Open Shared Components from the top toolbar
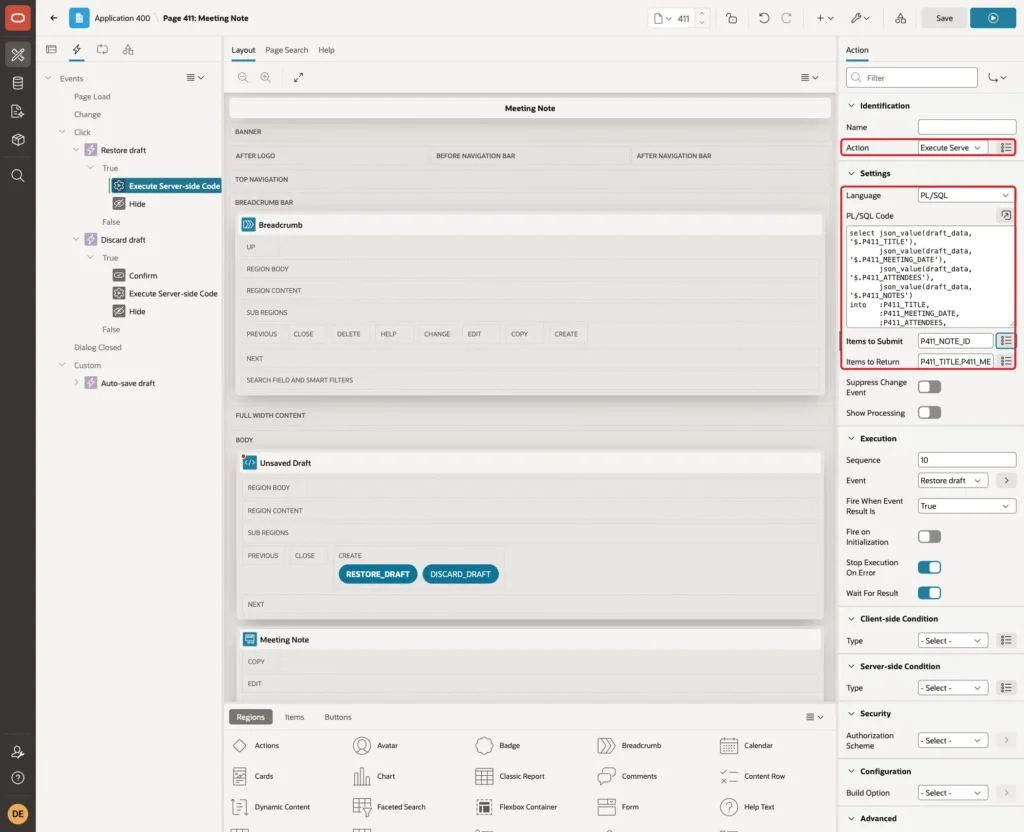 pos(901,18)
